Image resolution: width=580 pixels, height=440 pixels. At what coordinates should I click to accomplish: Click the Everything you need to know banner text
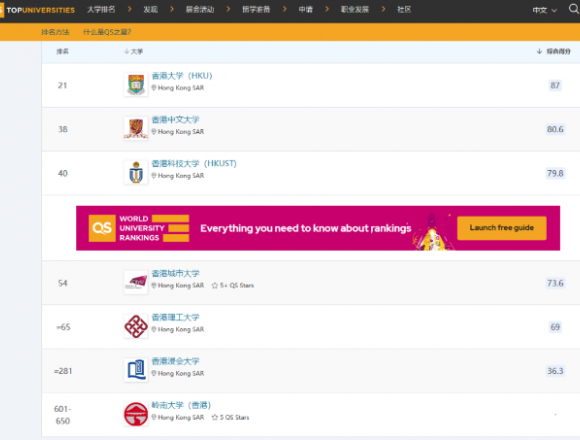point(306,228)
